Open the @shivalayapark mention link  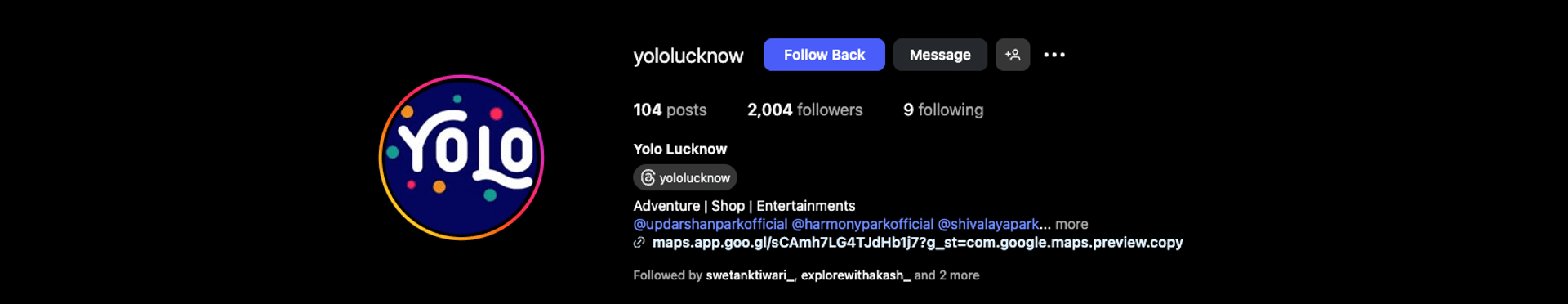pyautogui.click(x=988, y=224)
